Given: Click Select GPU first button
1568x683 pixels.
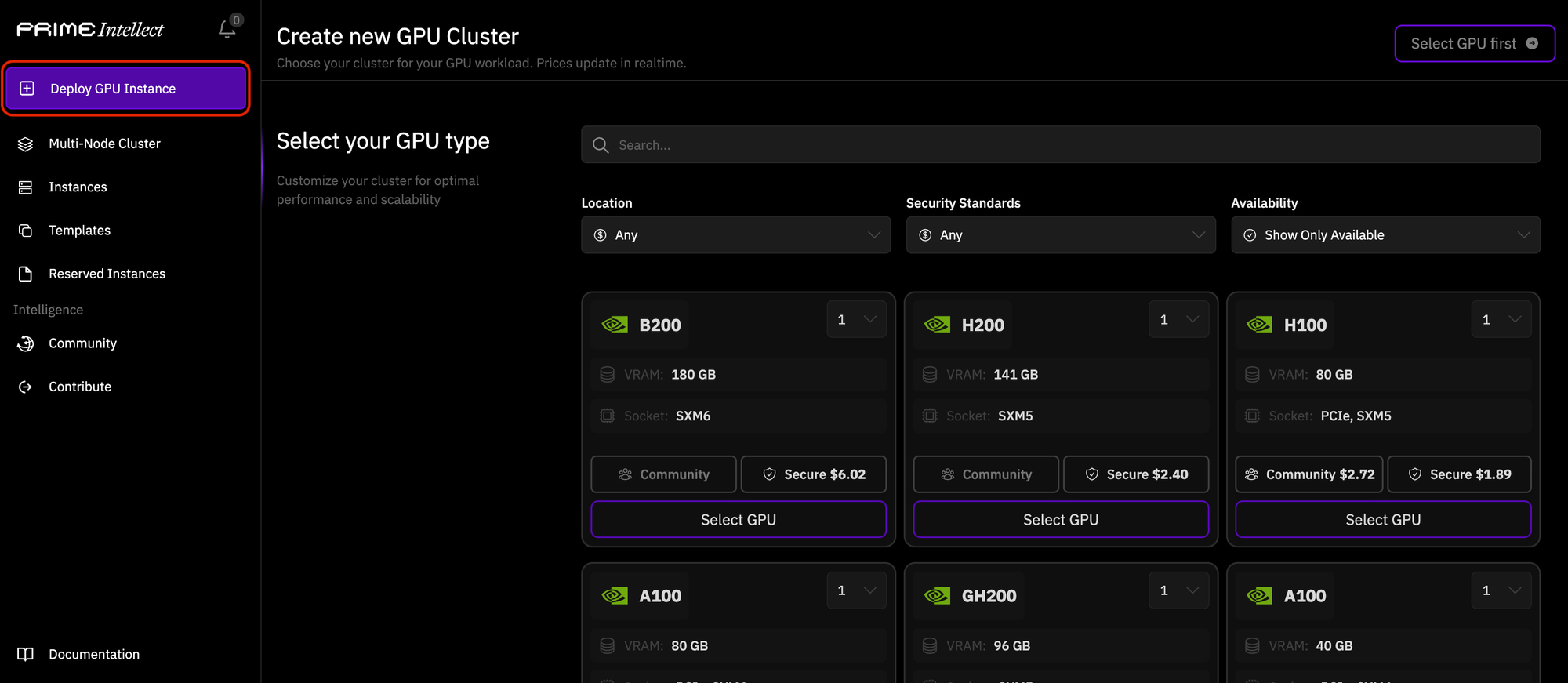Looking at the screenshot, I should click(x=1475, y=44).
